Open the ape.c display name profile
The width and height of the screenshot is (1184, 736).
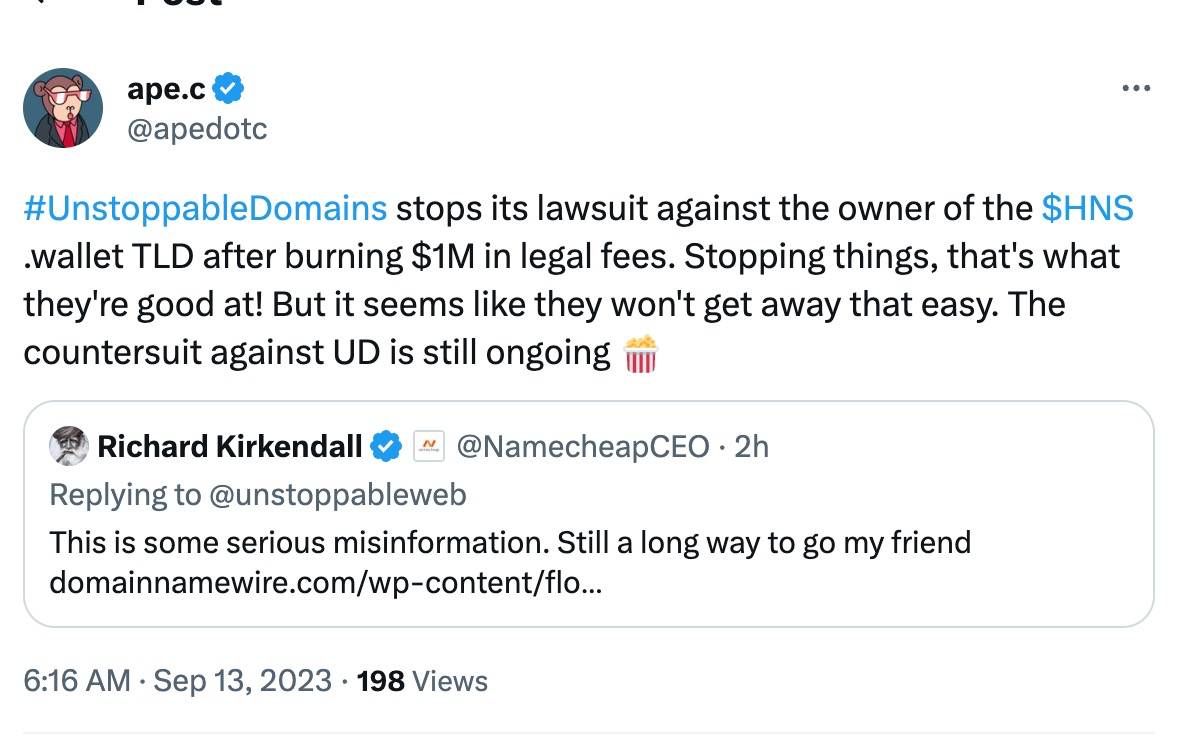coord(166,90)
